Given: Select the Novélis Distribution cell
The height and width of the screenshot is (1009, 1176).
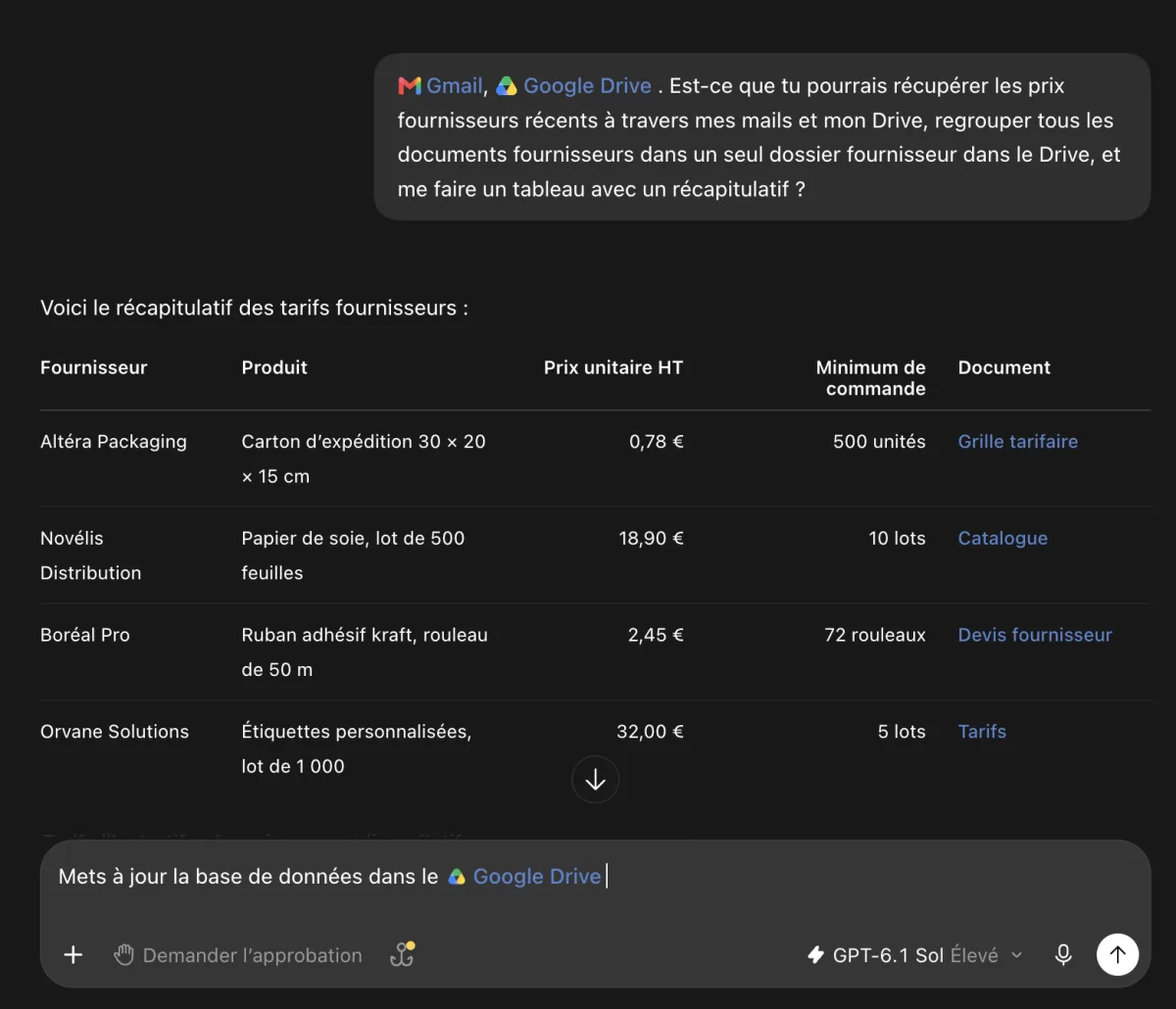Looking at the screenshot, I should click(x=90, y=555).
